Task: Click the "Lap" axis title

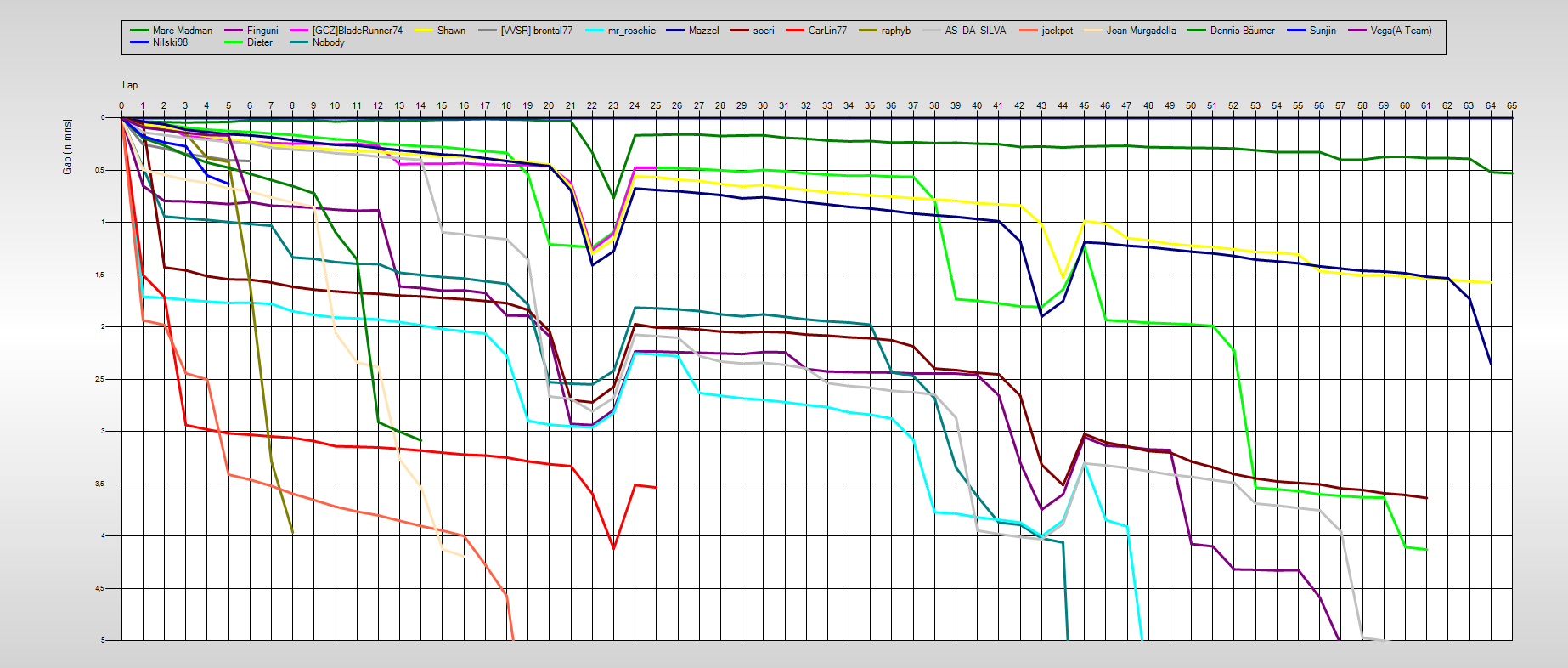Action: point(130,85)
